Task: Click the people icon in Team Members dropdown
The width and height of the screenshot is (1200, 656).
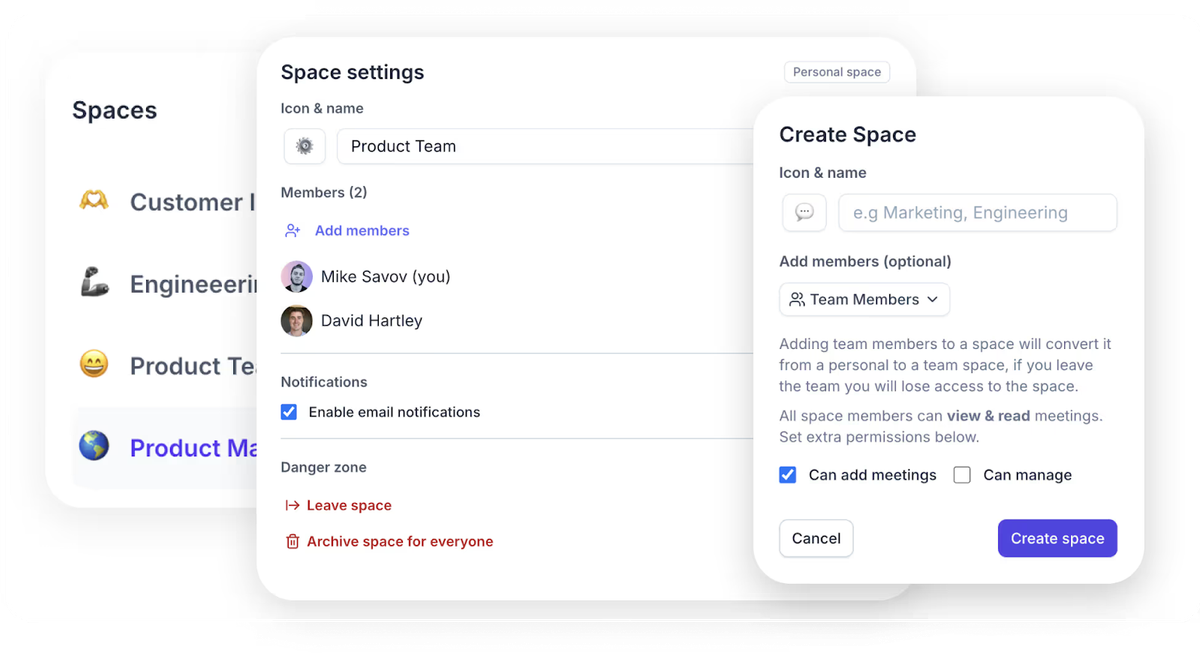Action: click(x=797, y=299)
